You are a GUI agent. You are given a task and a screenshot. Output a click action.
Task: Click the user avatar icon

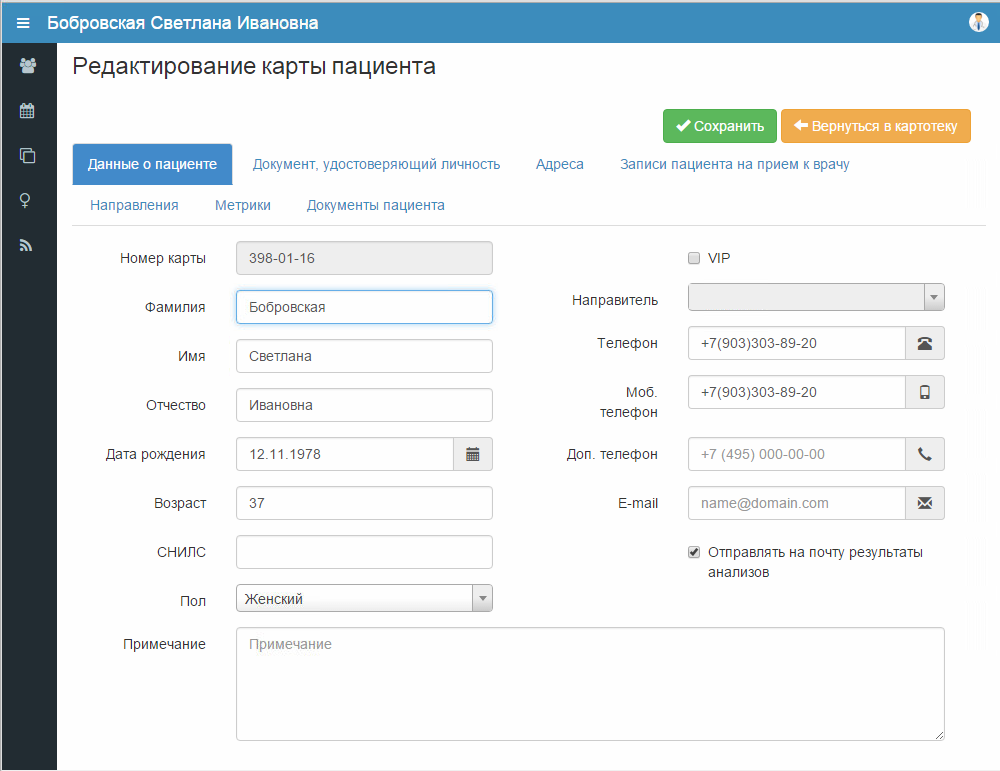(978, 22)
